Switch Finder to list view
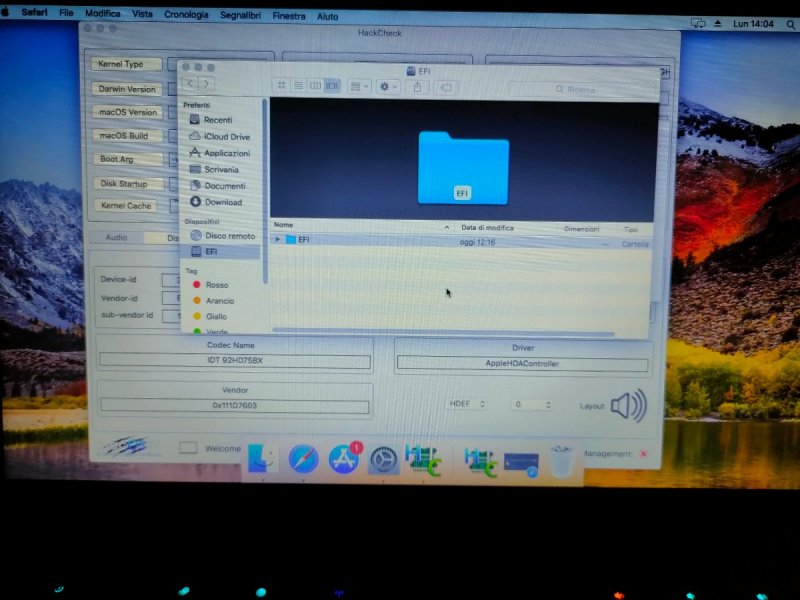This screenshot has height=600, width=800. click(x=298, y=85)
